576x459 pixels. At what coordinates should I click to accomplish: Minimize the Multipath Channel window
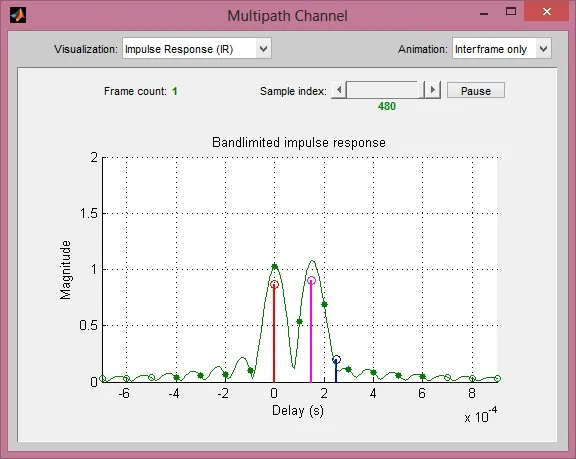click(484, 14)
